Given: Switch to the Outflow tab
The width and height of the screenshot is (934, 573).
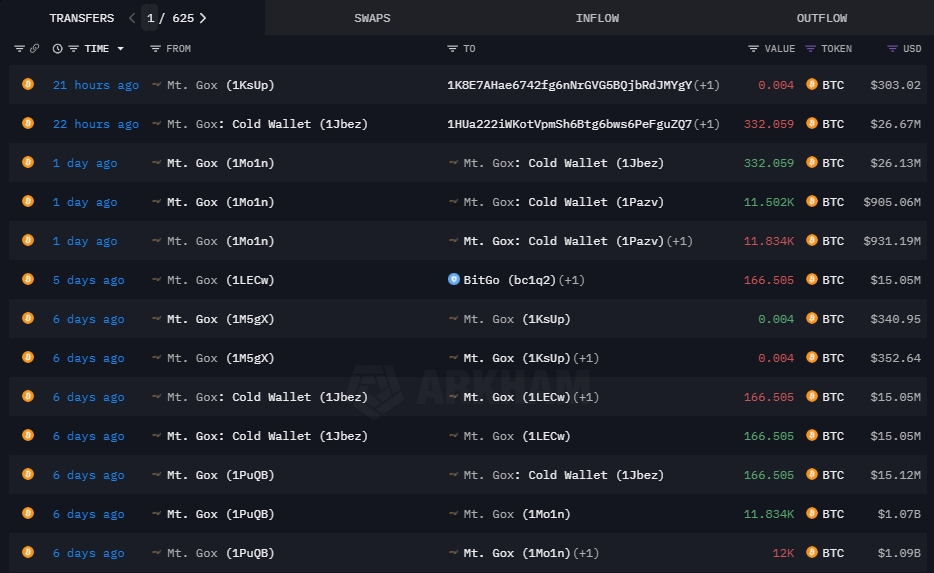Looking at the screenshot, I should click(821, 18).
